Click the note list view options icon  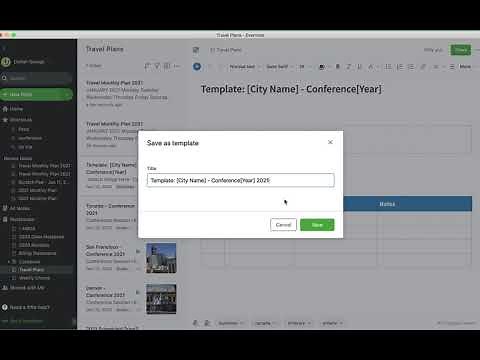[x=167, y=66]
